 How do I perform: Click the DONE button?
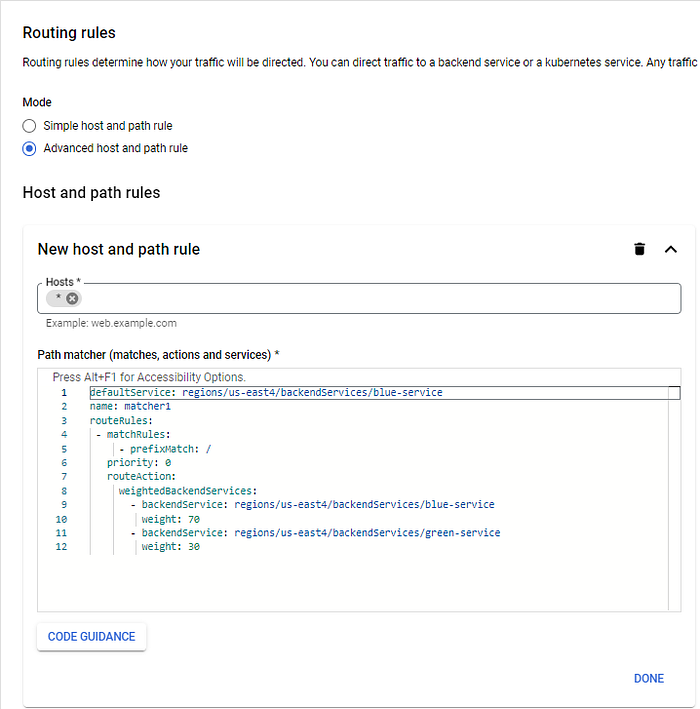click(x=649, y=678)
